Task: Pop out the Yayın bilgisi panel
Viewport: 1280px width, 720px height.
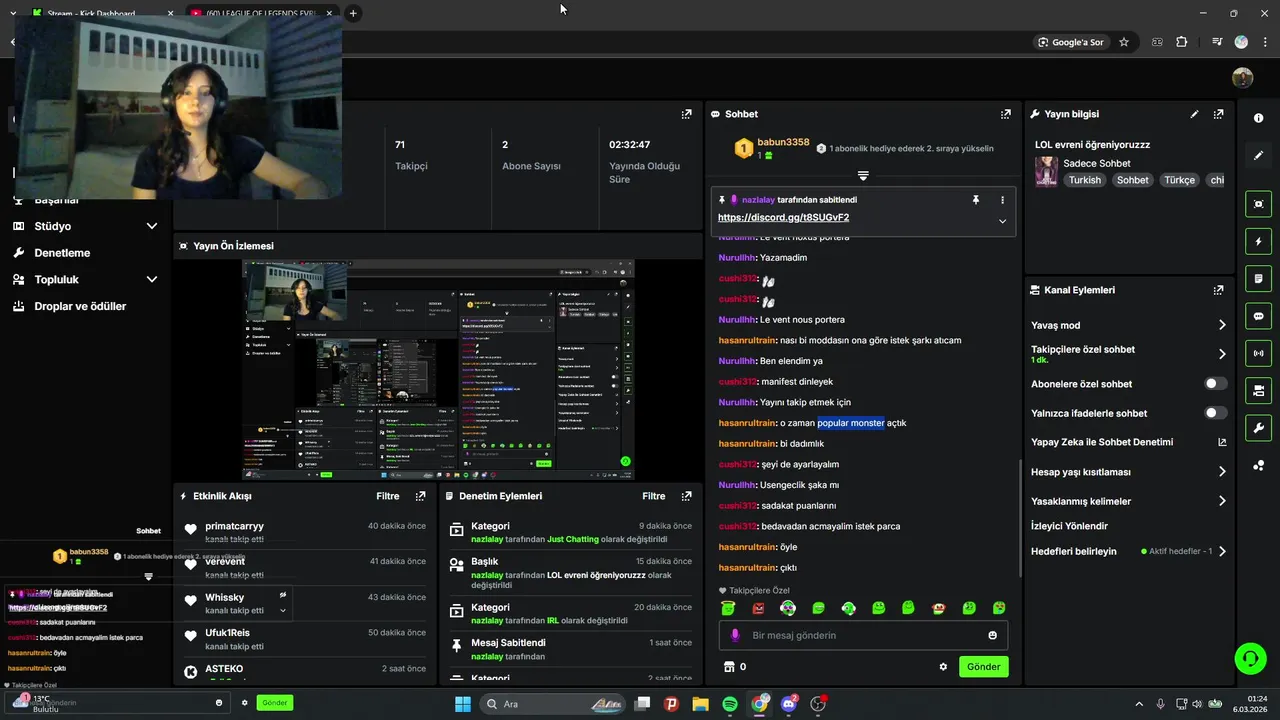Action: pos(1218,114)
